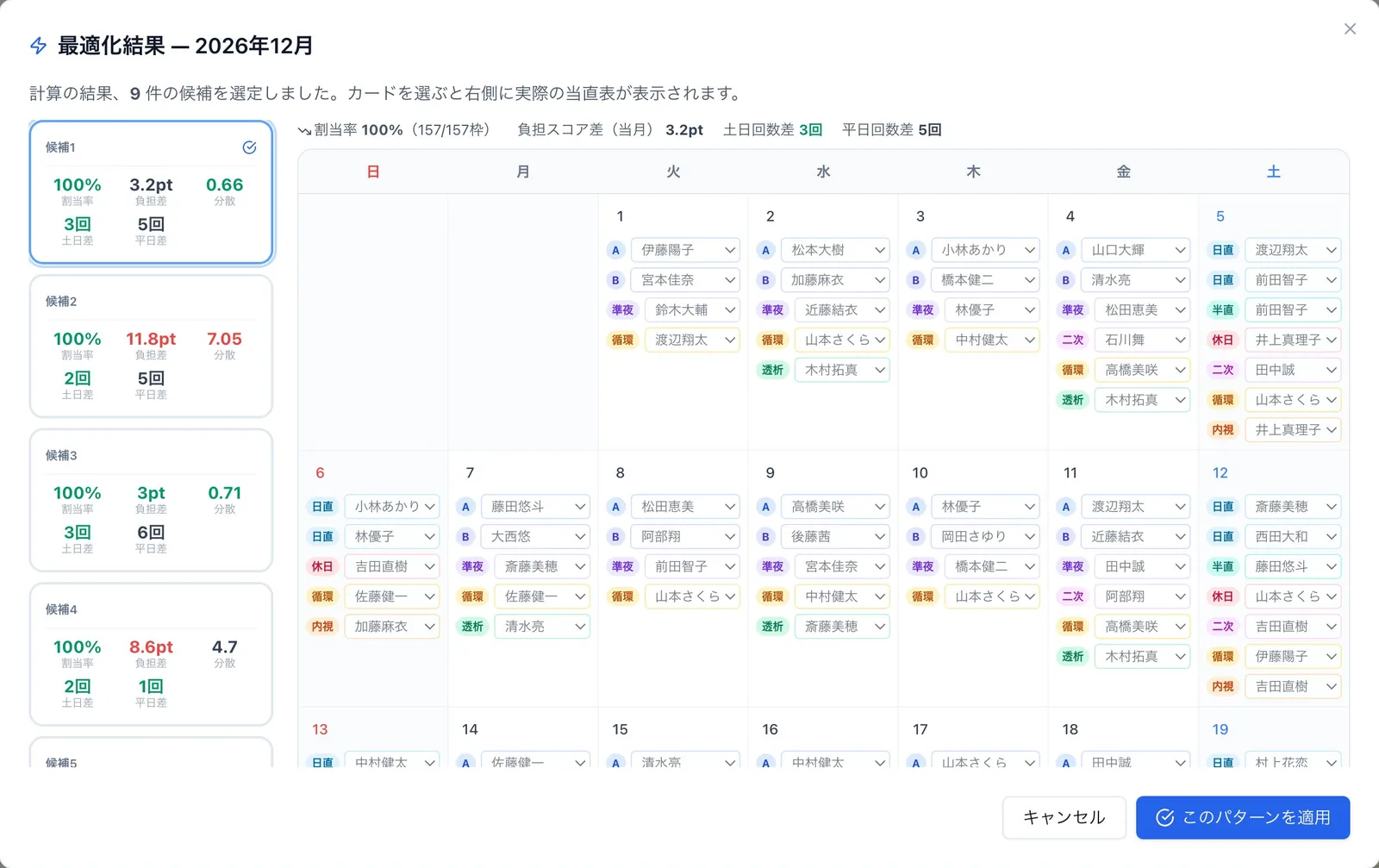1379x868 pixels.
Task: Choose the 候補3 candidate card
Action: [x=151, y=501]
